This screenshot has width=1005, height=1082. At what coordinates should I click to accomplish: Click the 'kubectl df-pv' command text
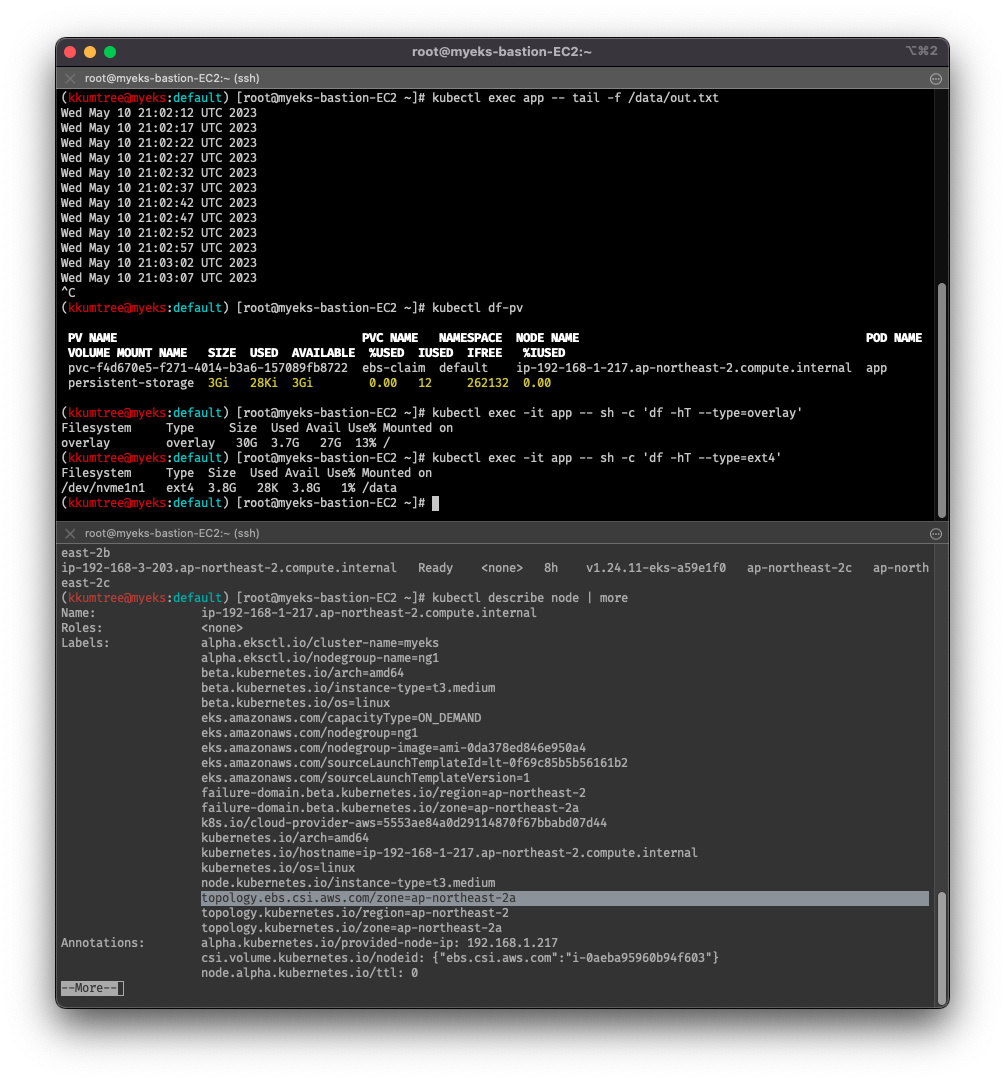[x=478, y=308]
